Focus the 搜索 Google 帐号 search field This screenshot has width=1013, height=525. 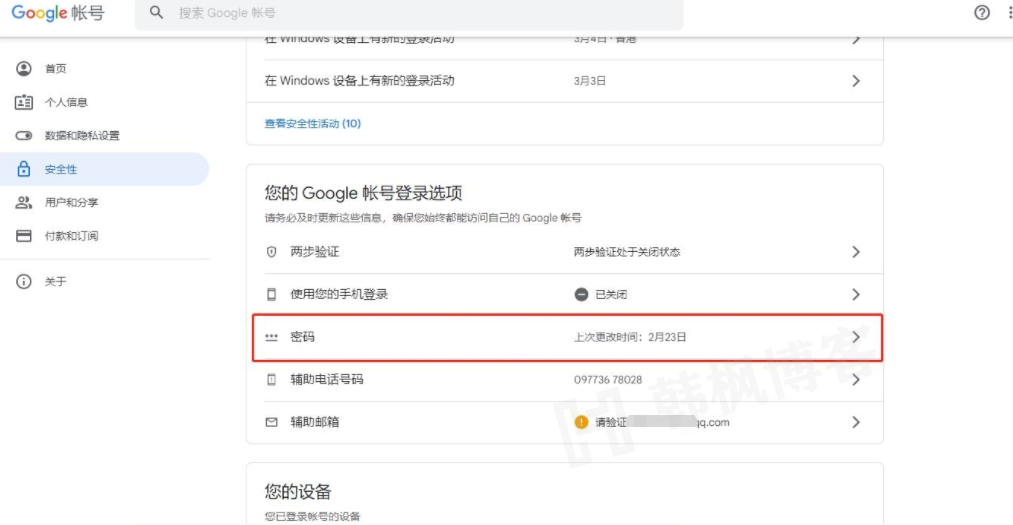click(x=409, y=14)
